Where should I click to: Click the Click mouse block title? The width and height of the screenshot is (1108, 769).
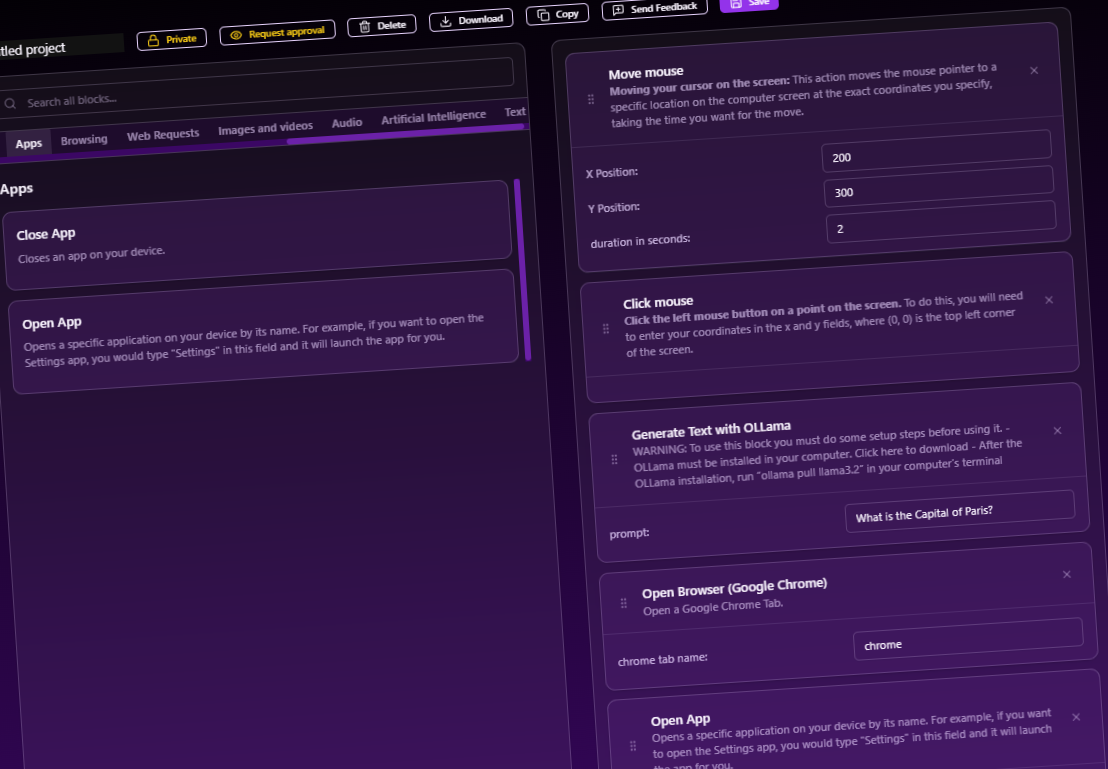point(658,303)
